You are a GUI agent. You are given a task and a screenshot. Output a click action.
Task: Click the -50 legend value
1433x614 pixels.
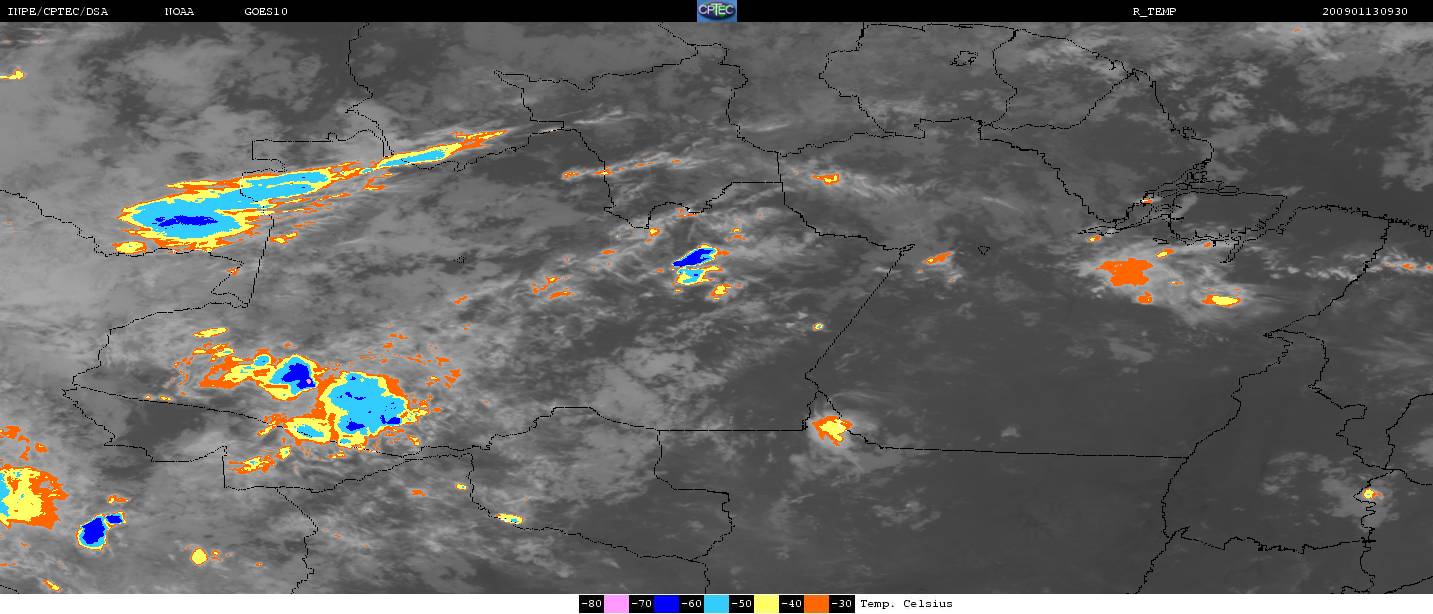pyautogui.click(x=742, y=604)
